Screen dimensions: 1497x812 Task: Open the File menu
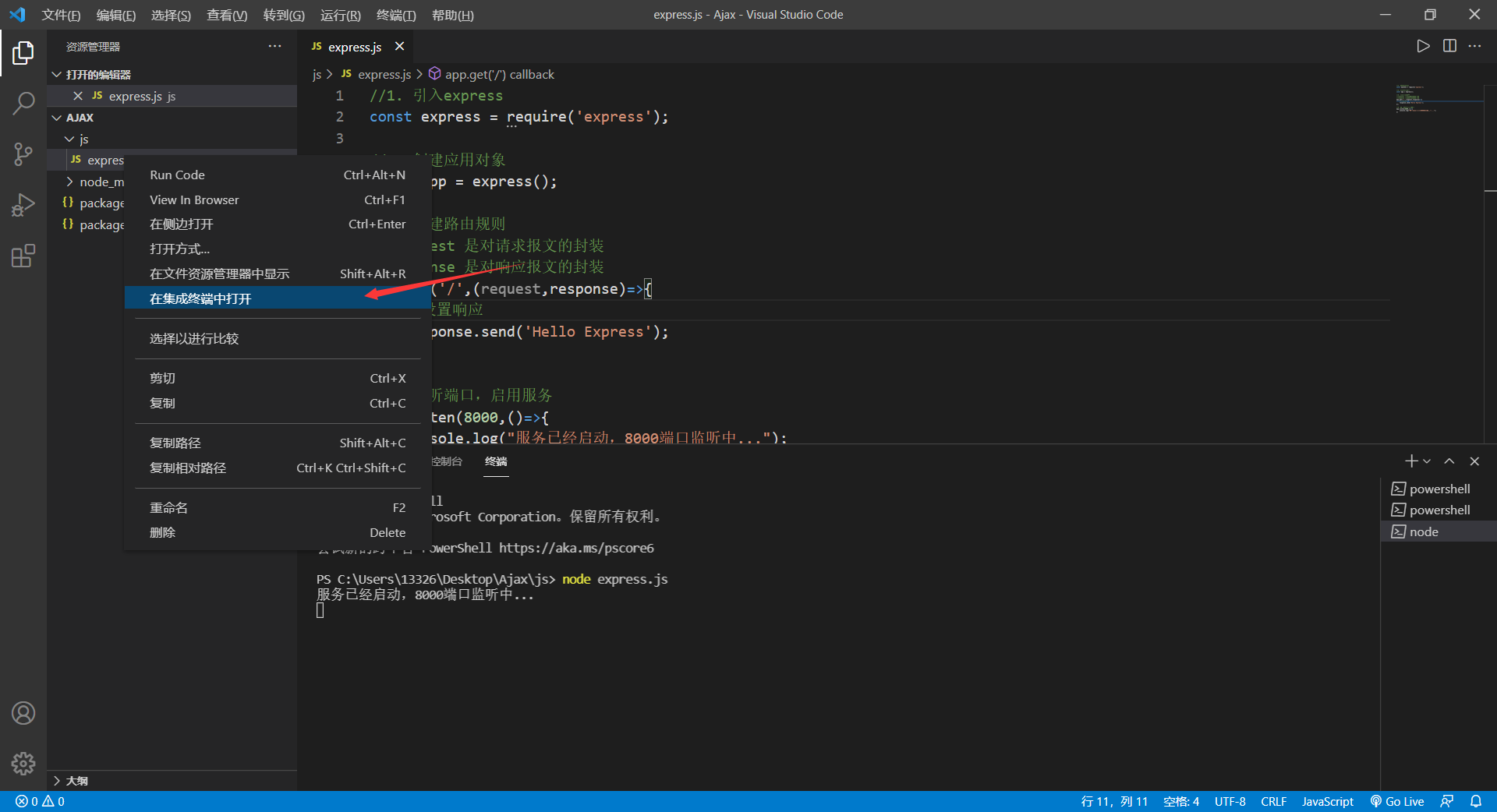61,15
